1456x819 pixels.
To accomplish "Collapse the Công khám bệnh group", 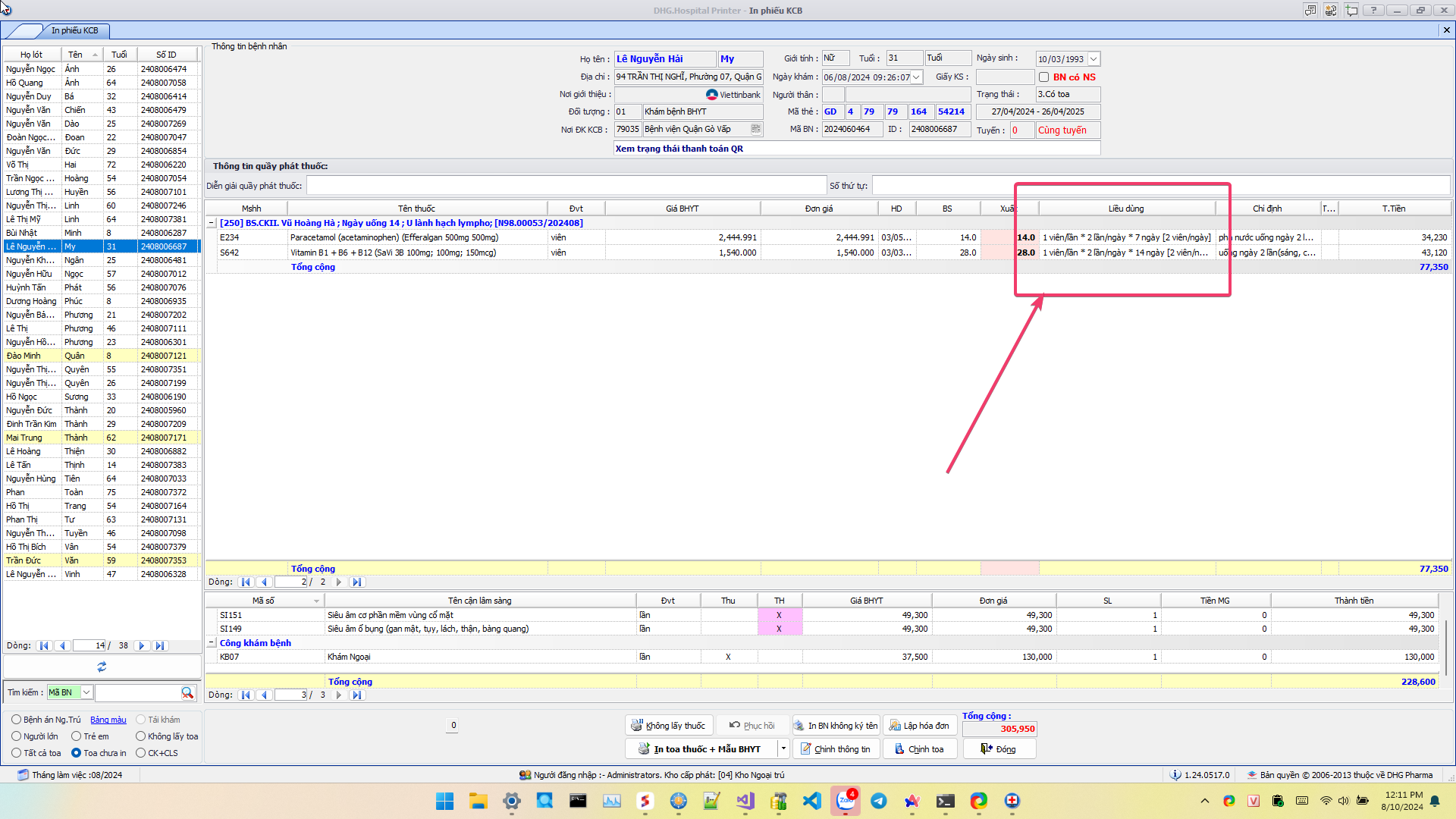I will (x=212, y=643).
